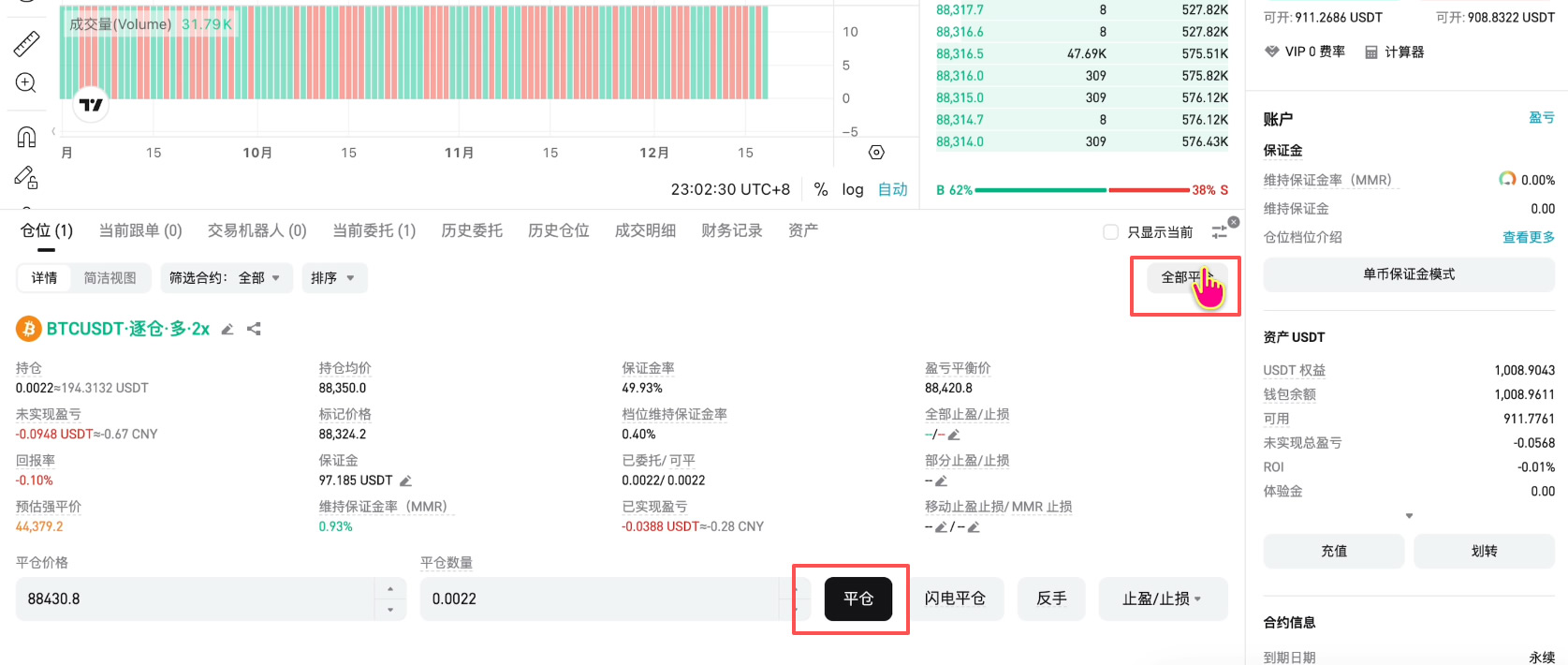Viewport: 1568px width, 665px height.
Task: Switch to 详情 view
Action: click(44, 278)
